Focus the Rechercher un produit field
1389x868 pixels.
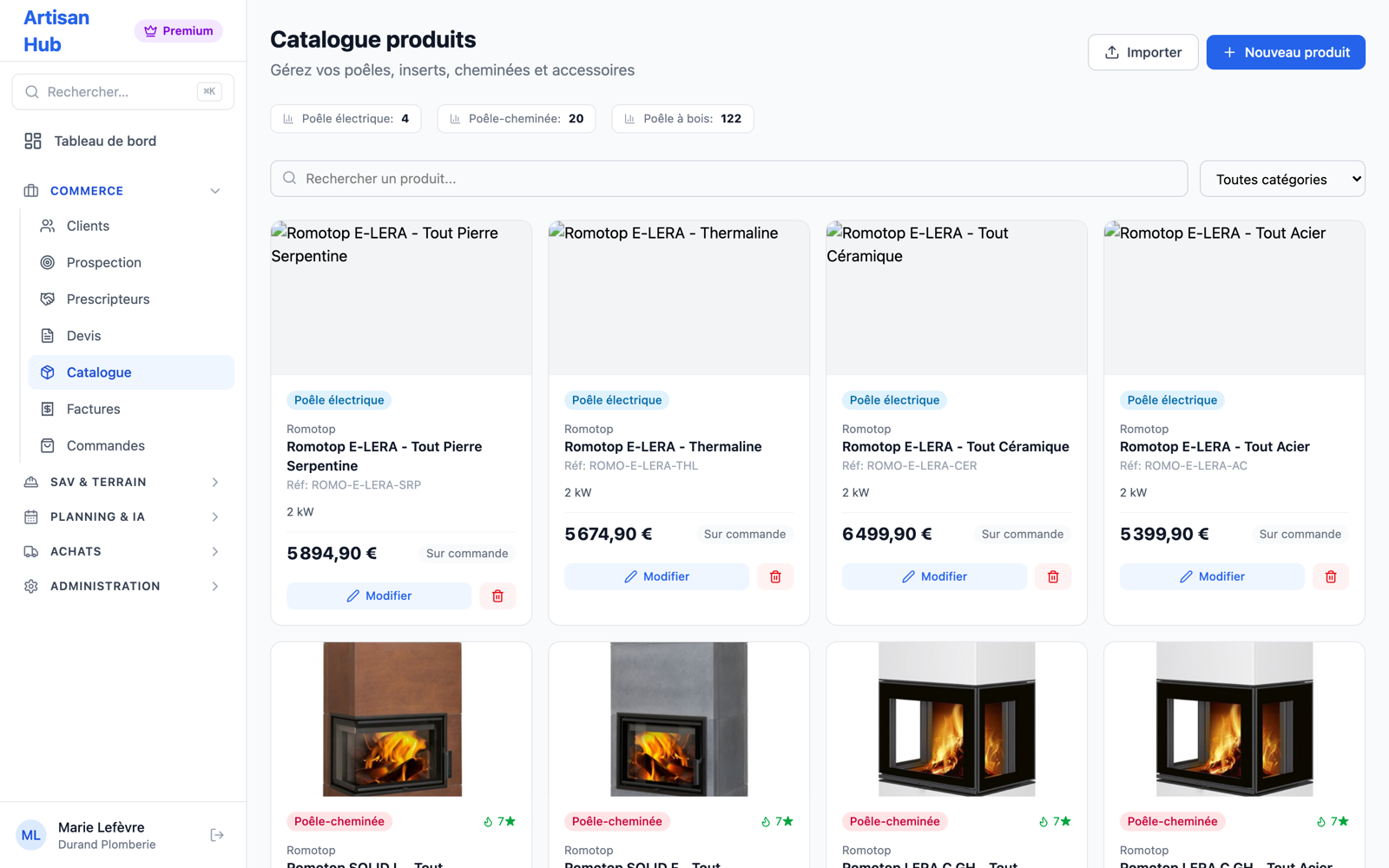point(729,178)
